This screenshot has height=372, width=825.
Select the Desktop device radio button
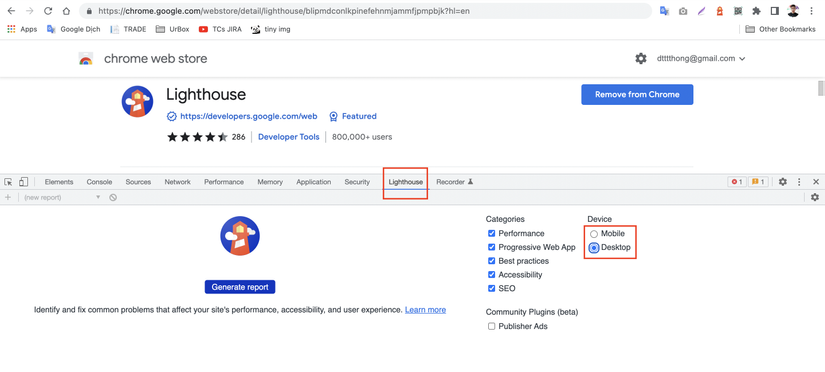[594, 248]
